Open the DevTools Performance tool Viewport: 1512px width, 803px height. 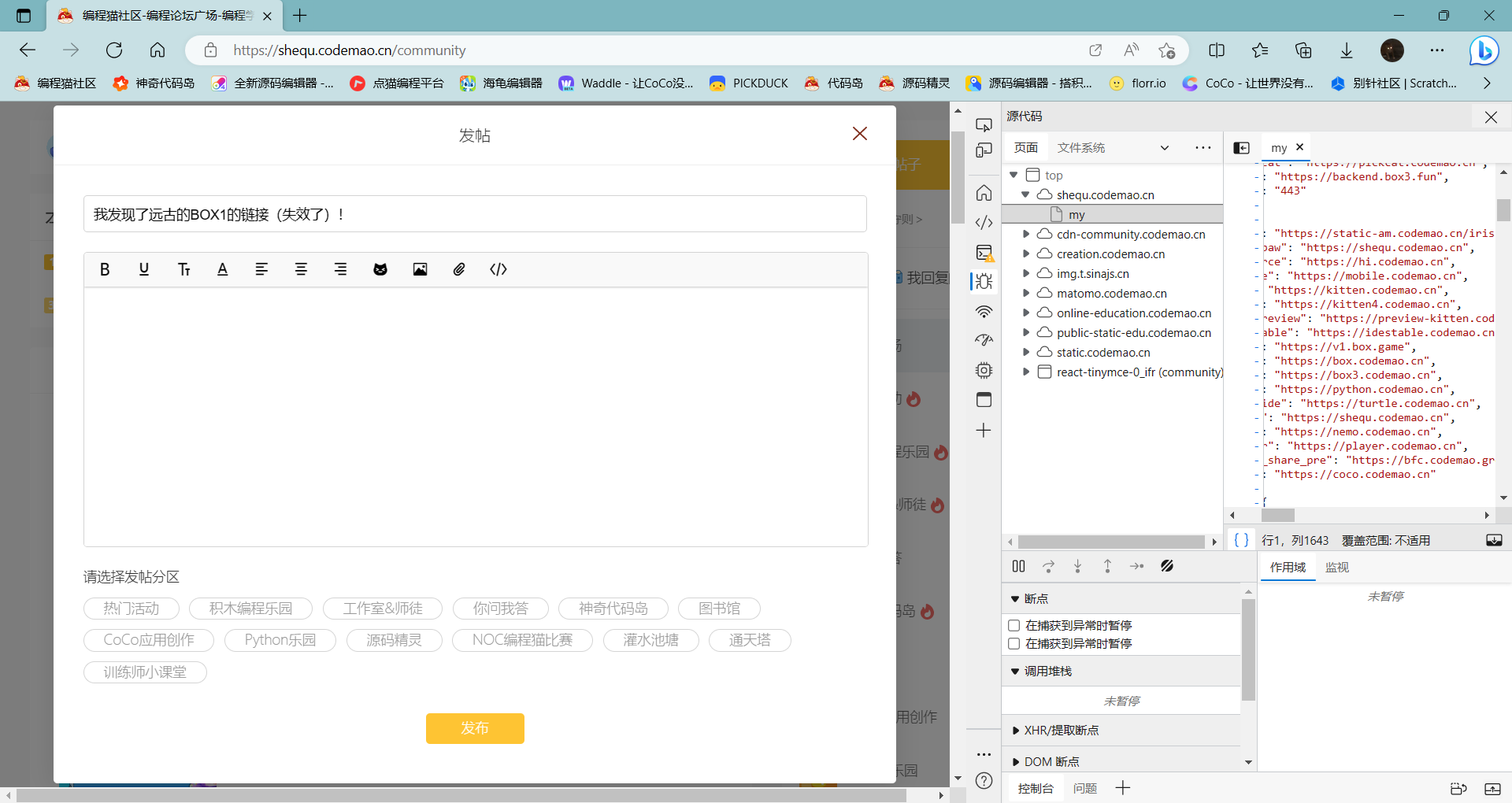pos(984,341)
